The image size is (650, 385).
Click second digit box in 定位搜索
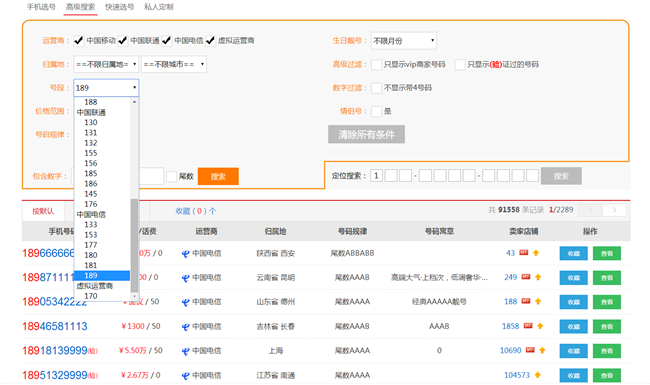tap(391, 176)
